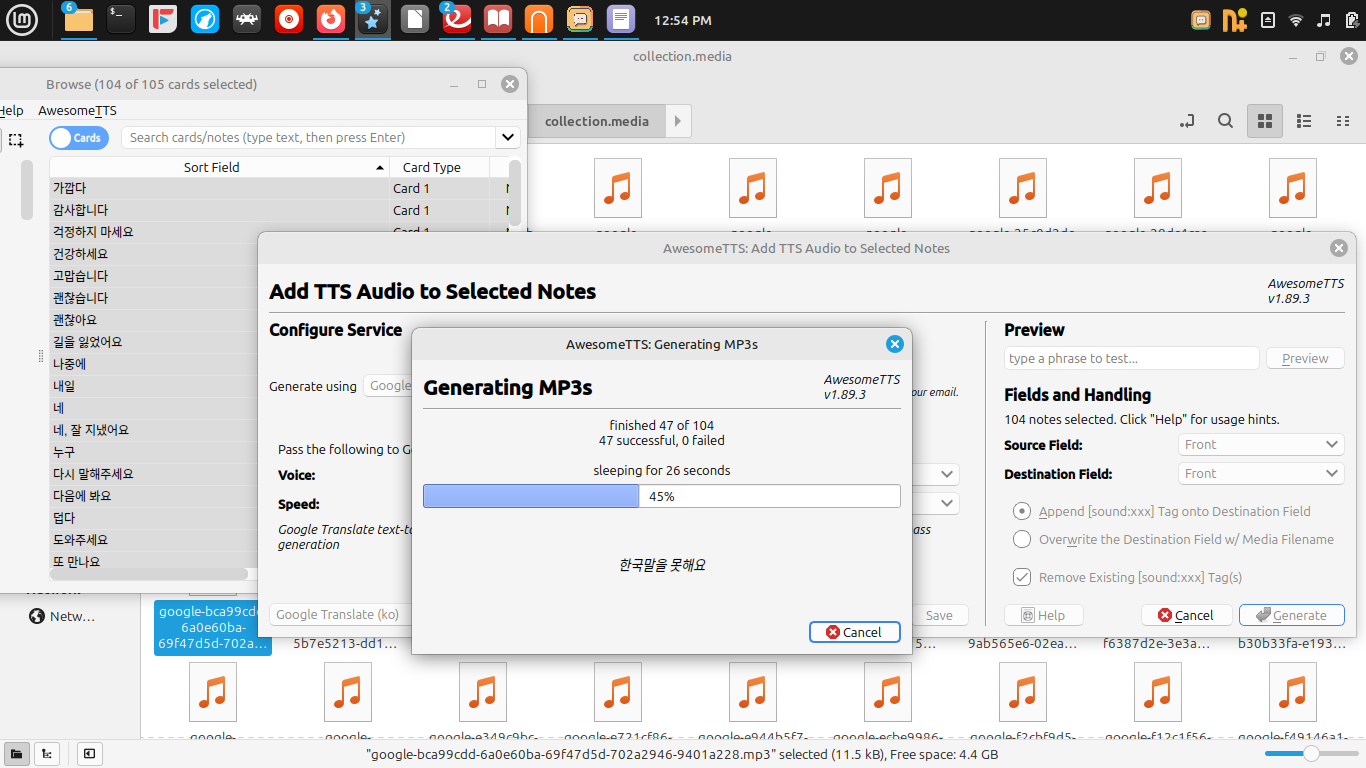Click the Network item in file manager sidebar
Image resolution: width=1366 pixels, height=768 pixels.
[x=62, y=616]
